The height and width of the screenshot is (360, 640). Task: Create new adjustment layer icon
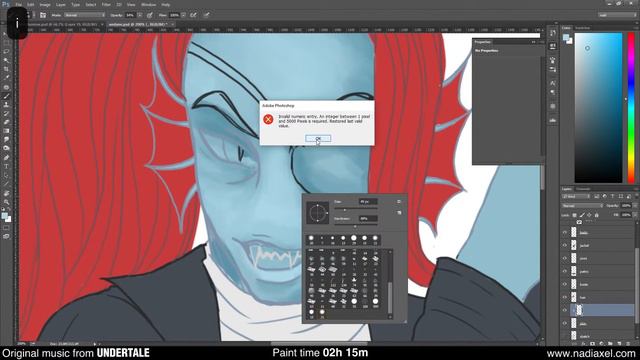[x=602, y=344]
